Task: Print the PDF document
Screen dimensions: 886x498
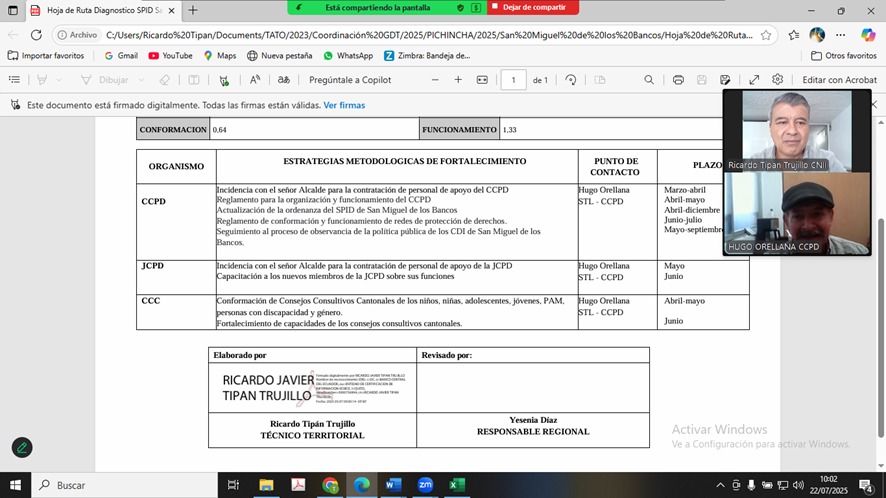Action: pyautogui.click(x=678, y=80)
